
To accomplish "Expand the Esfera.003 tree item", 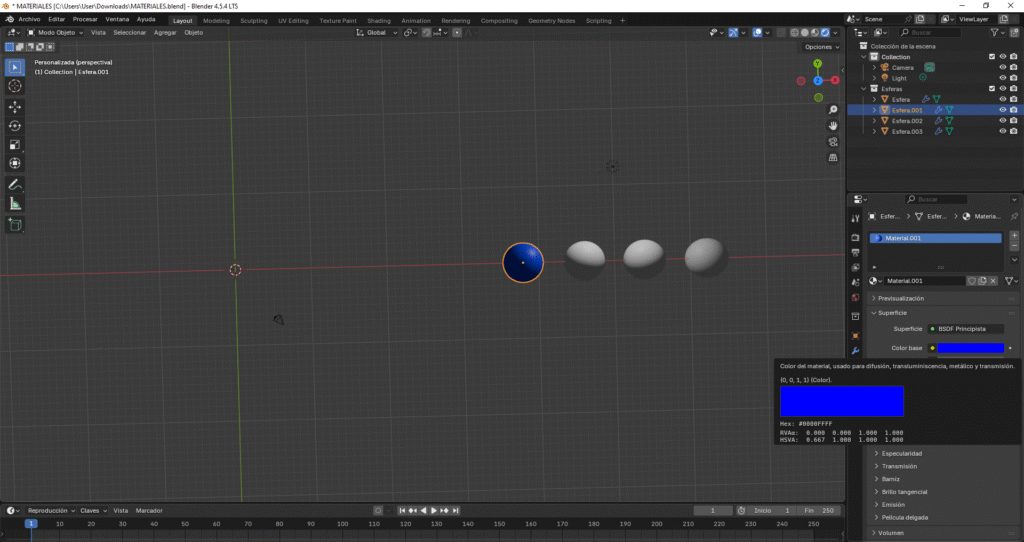I will click(x=874, y=131).
